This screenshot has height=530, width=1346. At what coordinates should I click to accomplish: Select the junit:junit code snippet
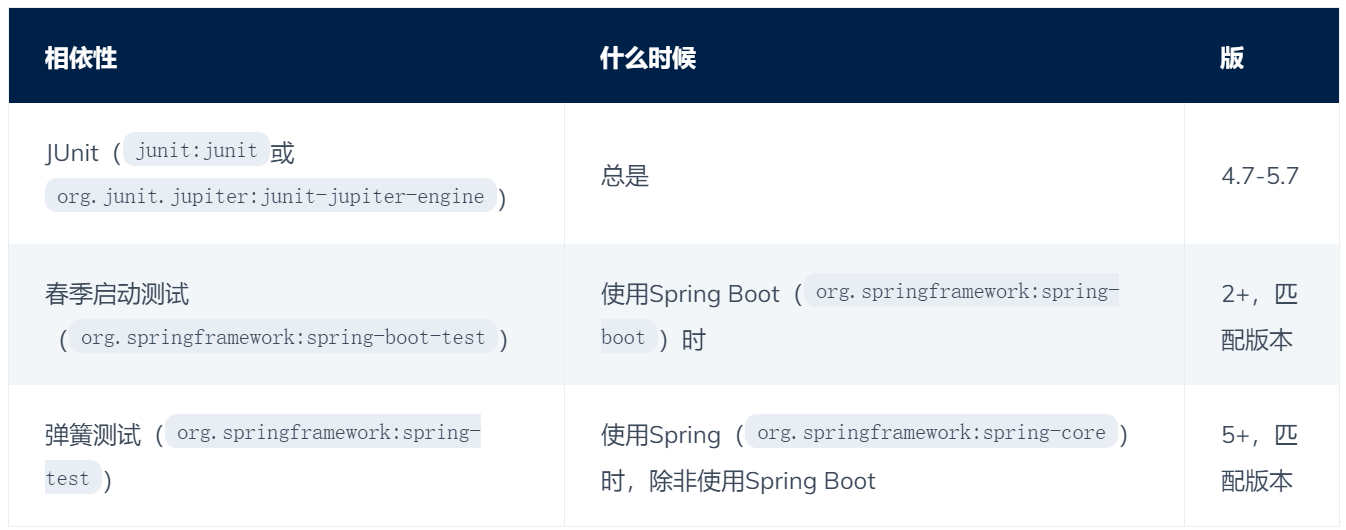pos(197,151)
